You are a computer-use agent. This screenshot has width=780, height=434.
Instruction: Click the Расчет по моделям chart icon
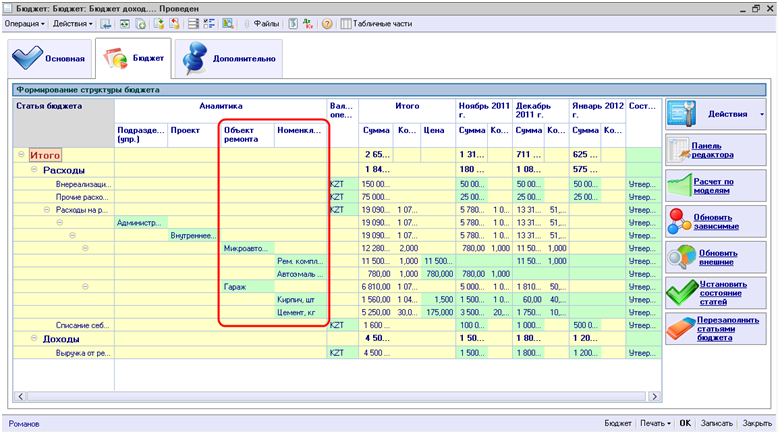point(679,184)
